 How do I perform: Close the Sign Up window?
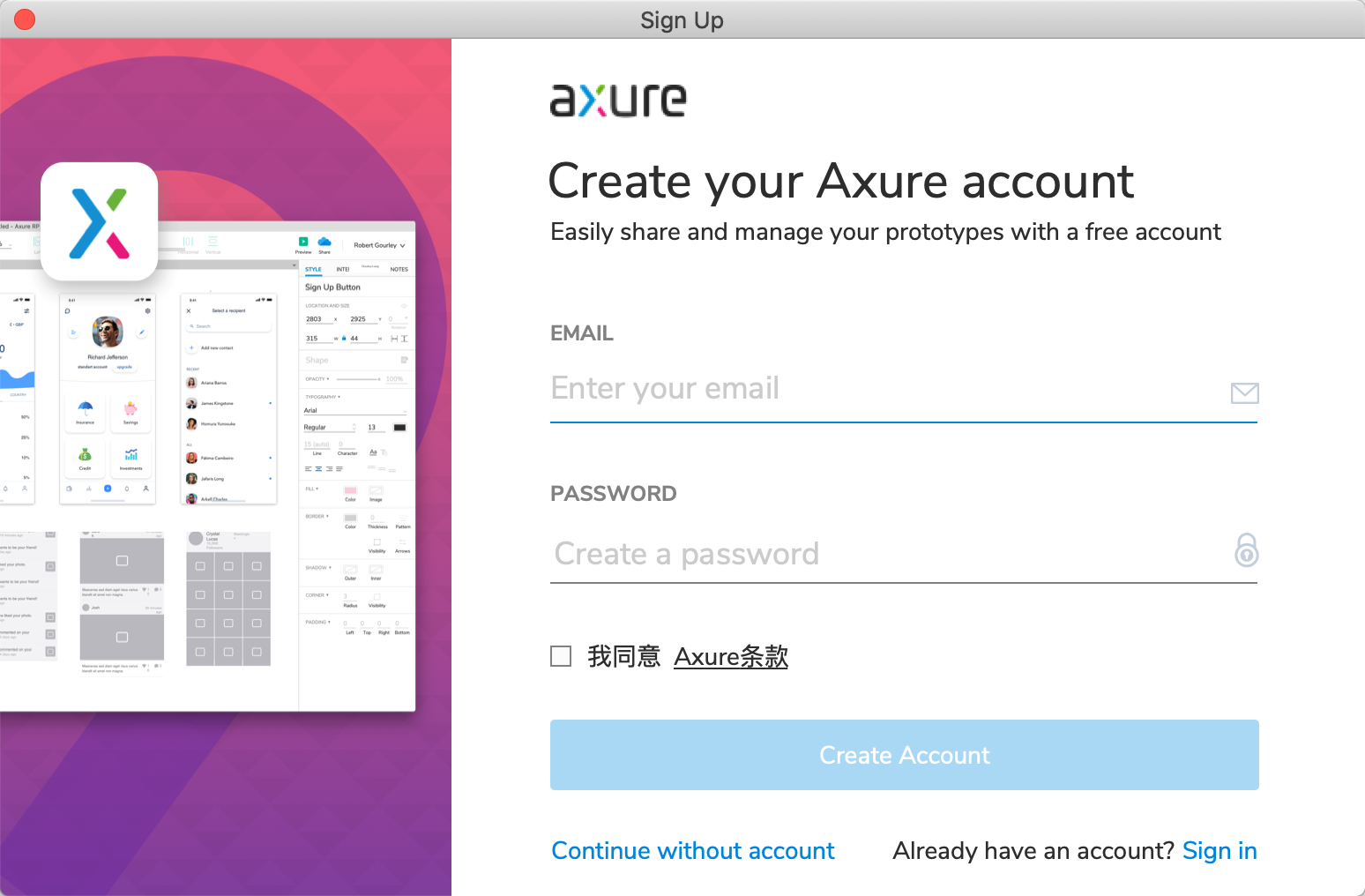[25, 19]
